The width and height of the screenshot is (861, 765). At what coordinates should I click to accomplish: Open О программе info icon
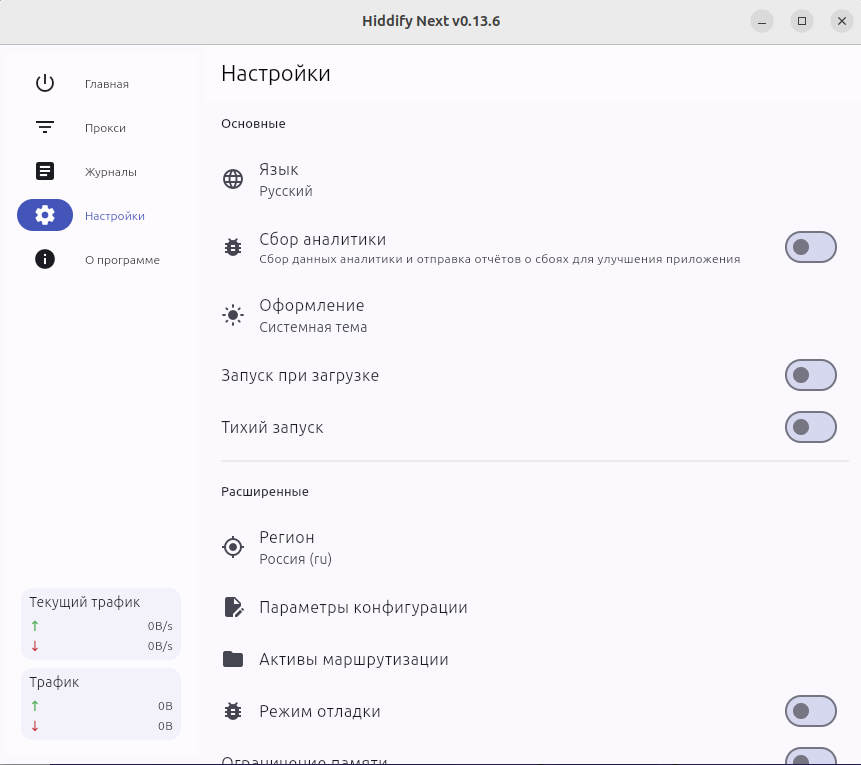[45, 259]
